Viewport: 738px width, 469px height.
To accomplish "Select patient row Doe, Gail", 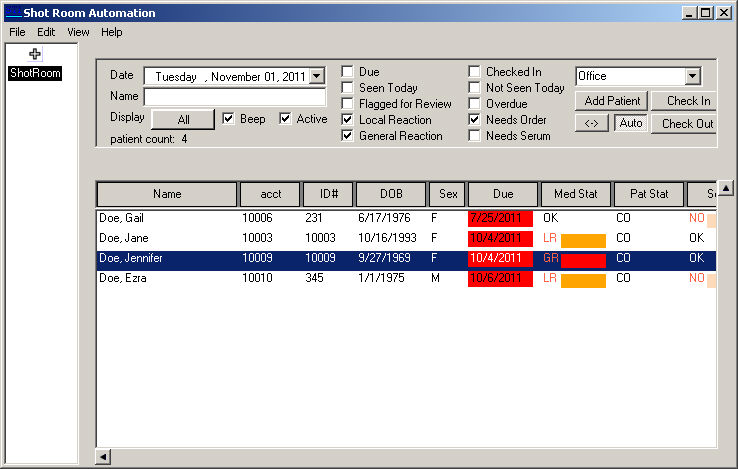I will (407, 218).
